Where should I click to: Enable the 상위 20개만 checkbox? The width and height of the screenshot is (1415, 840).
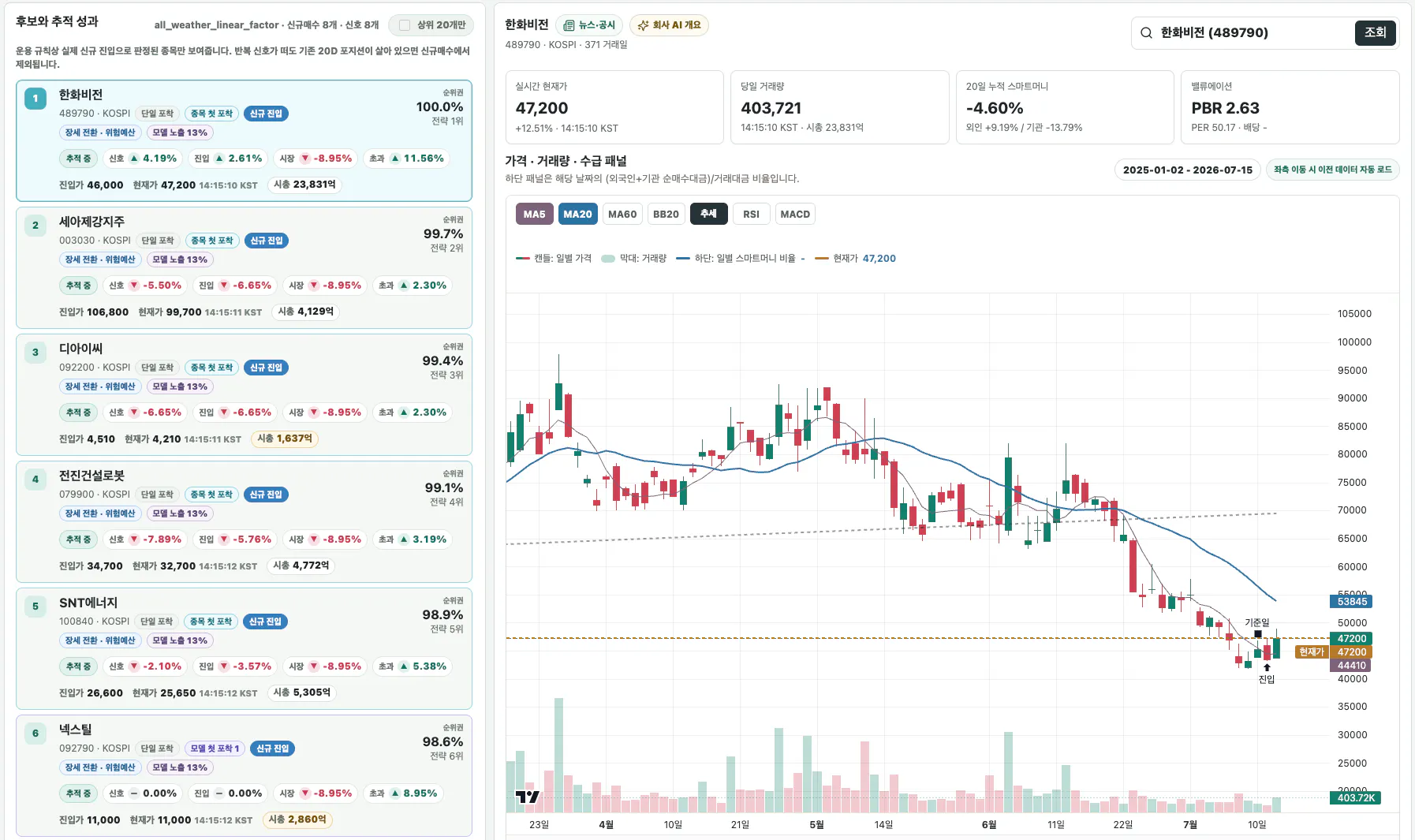point(405,25)
